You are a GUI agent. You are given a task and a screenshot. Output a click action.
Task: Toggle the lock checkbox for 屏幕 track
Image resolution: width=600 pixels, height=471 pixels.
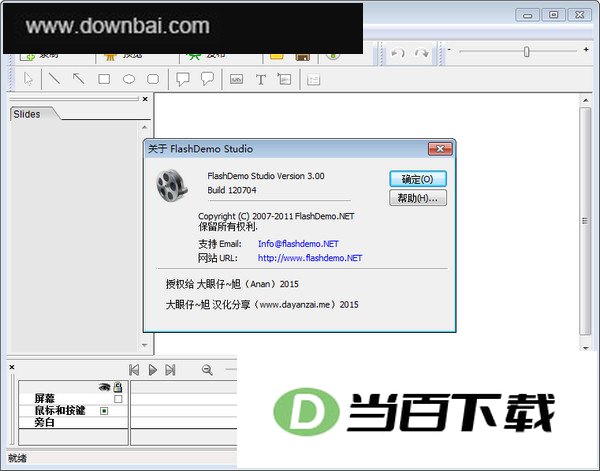coord(118,399)
